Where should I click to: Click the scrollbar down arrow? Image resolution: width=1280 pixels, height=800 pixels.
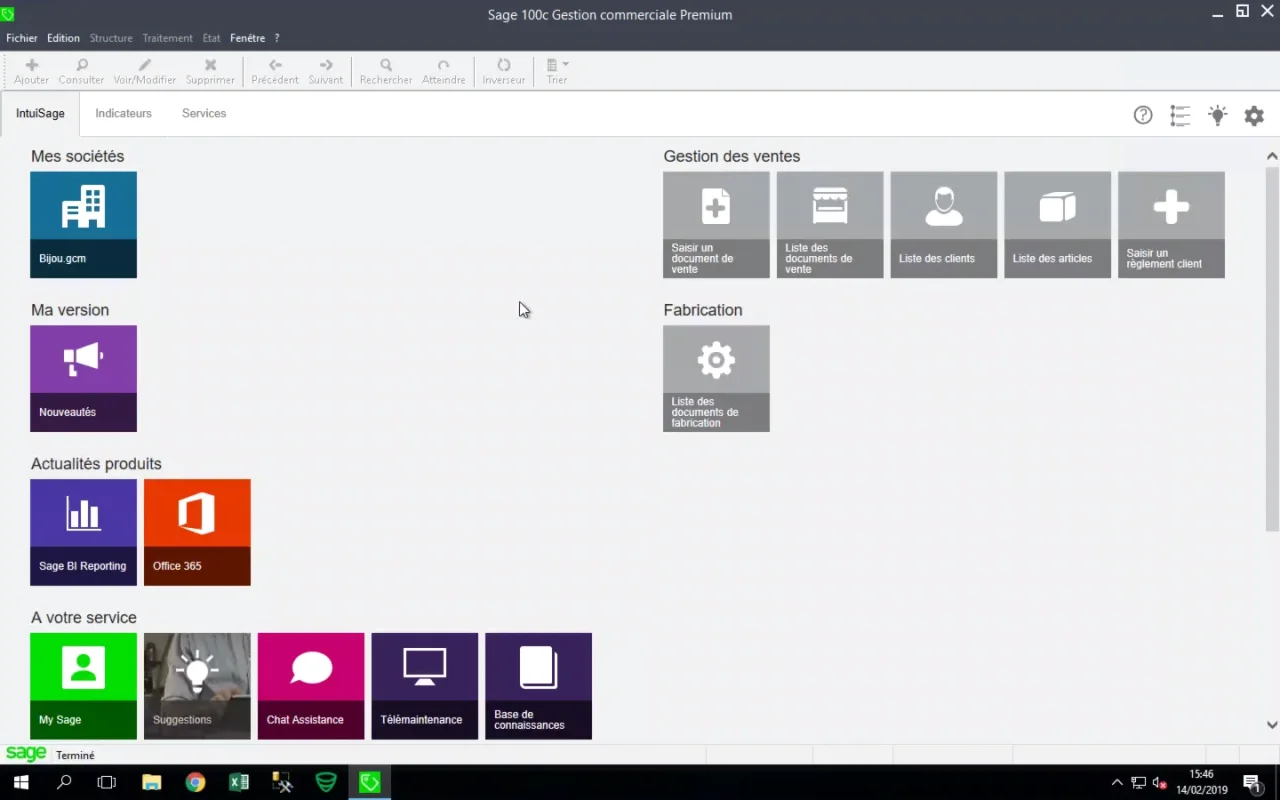point(1272,725)
